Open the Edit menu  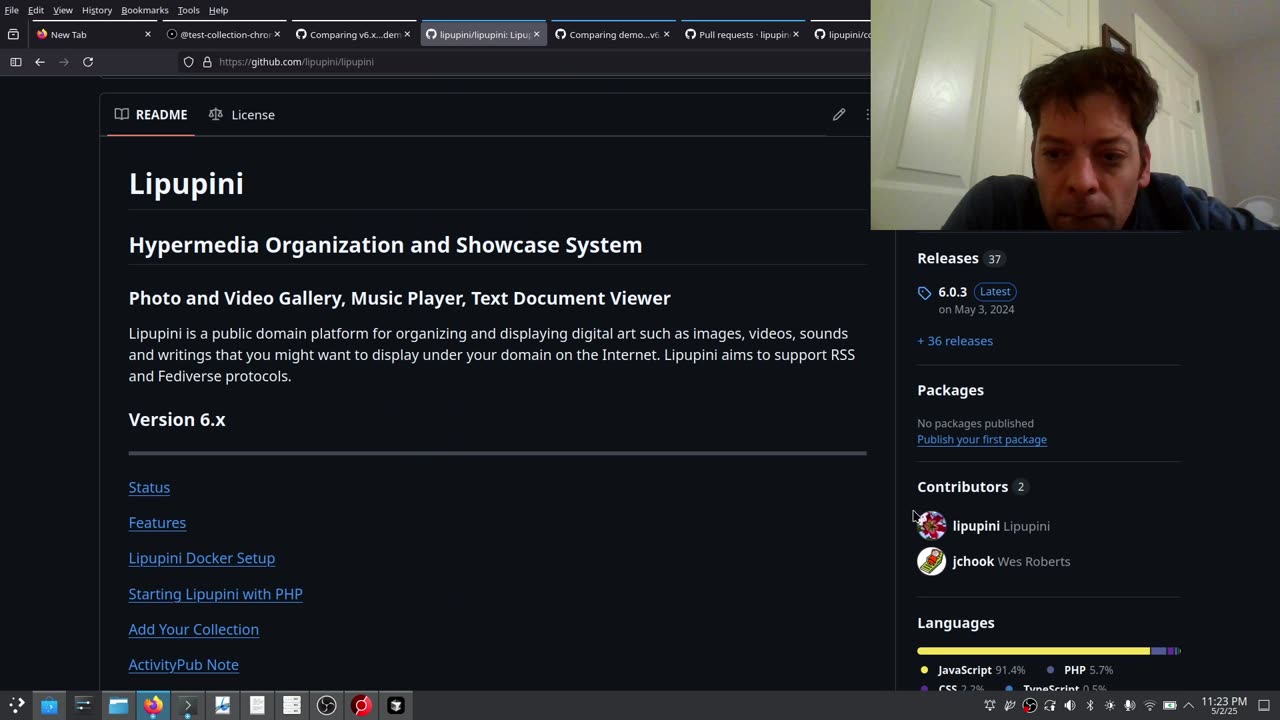pyautogui.click(x=36, y=10)
